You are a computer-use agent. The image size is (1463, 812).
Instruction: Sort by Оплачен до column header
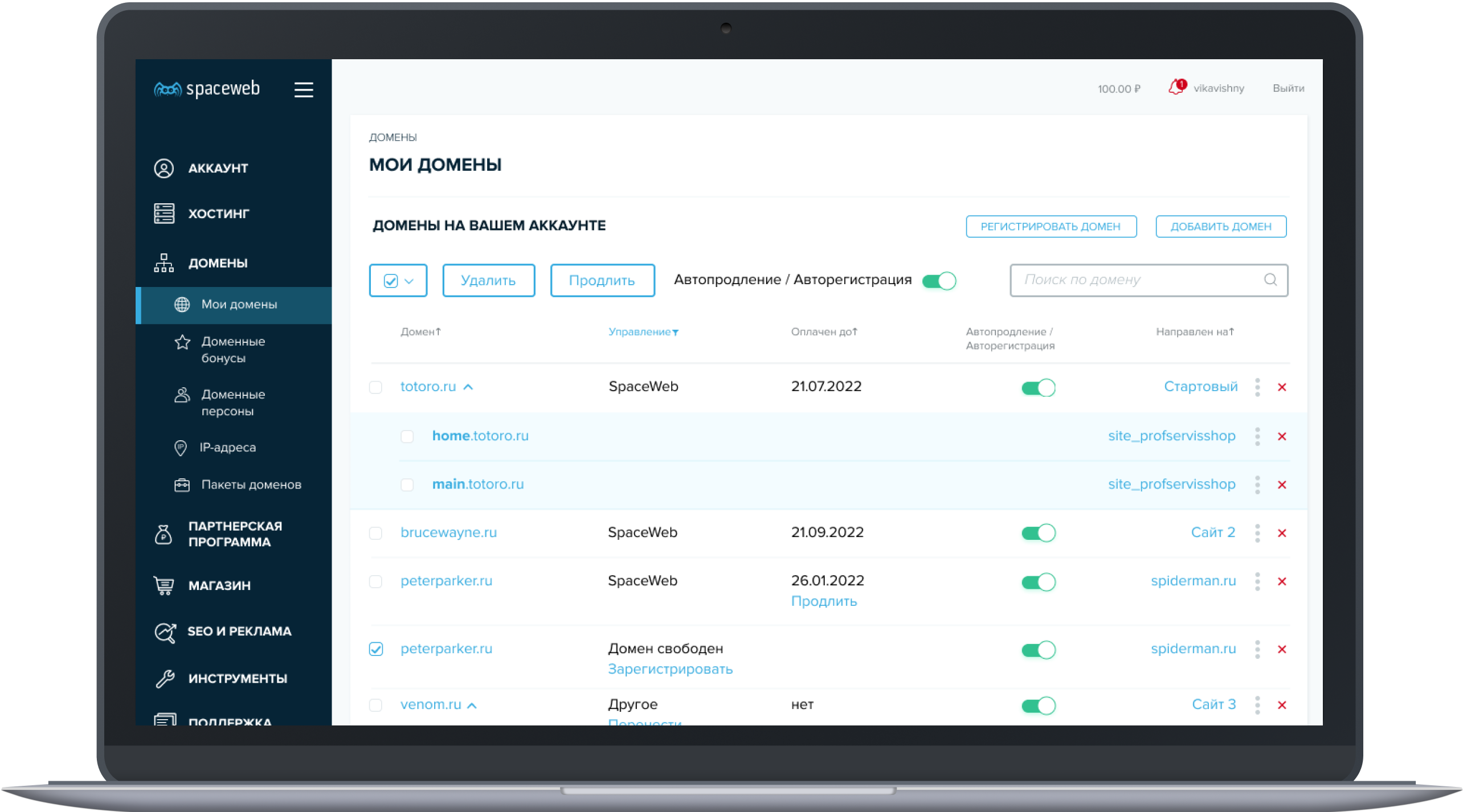pos(824,331)
